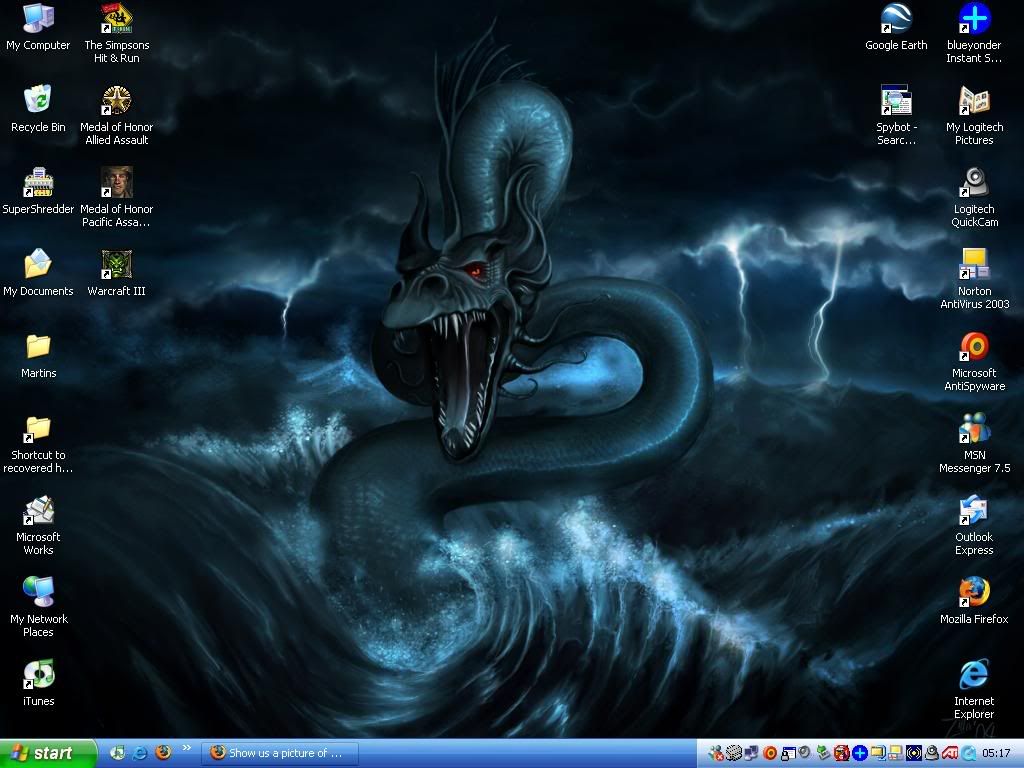Click the ATI tray icon
The image size is (1024, 768).
point(950,753)
